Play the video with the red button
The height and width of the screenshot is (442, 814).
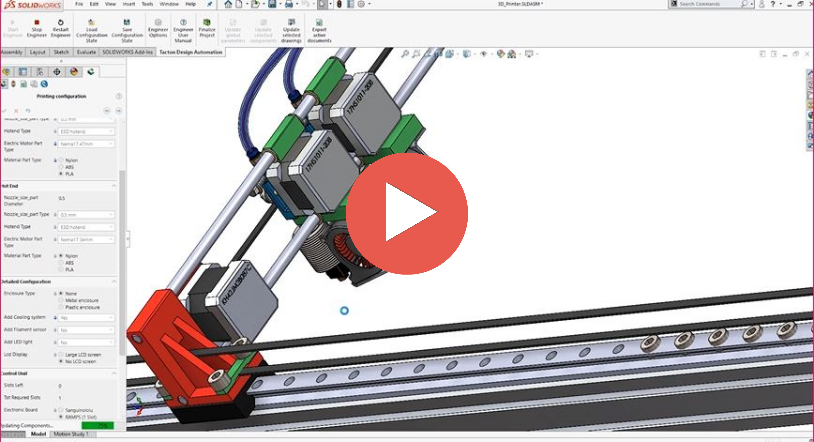pos(407,213)
